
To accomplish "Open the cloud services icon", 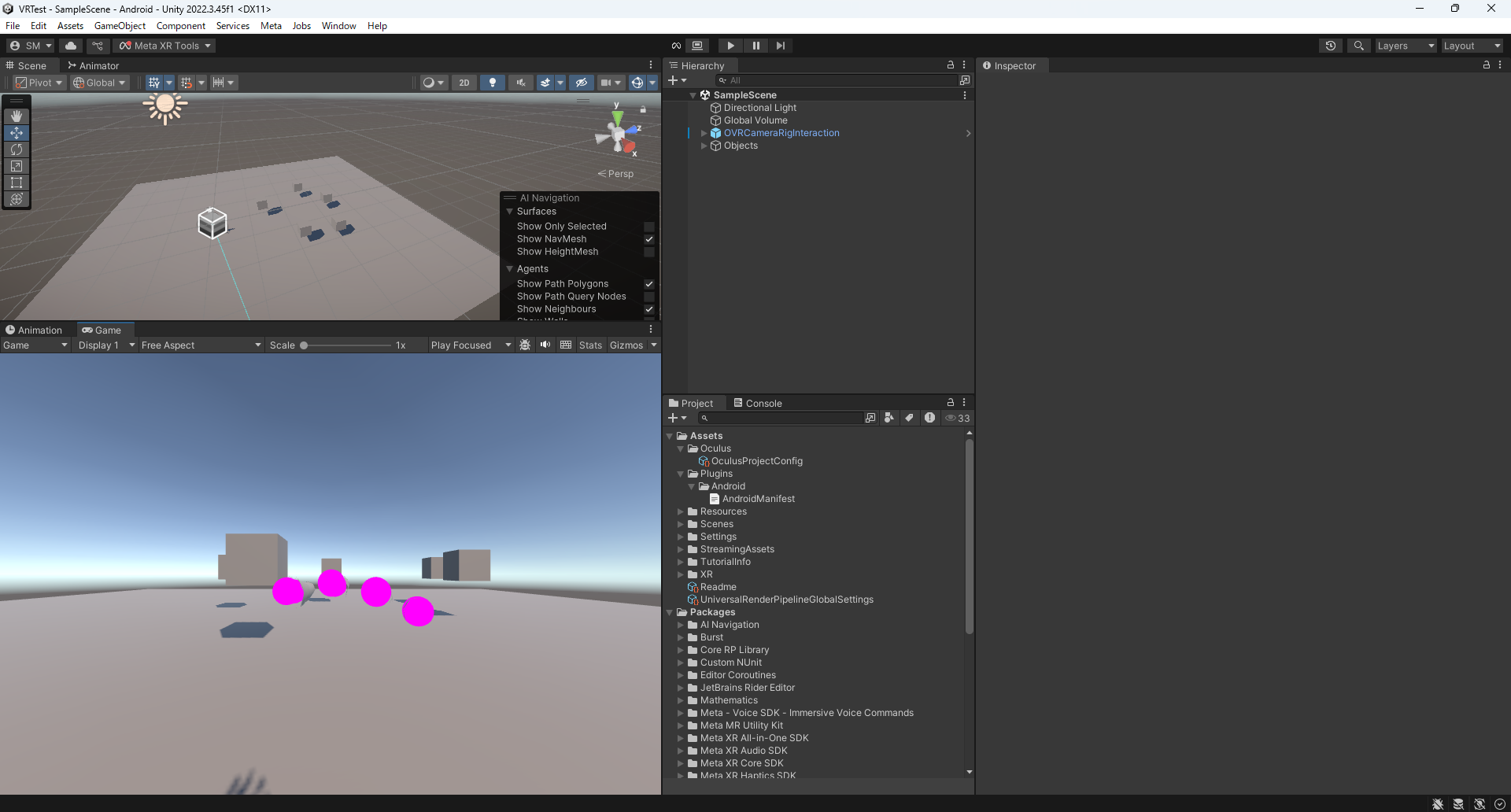I will 71,46.
